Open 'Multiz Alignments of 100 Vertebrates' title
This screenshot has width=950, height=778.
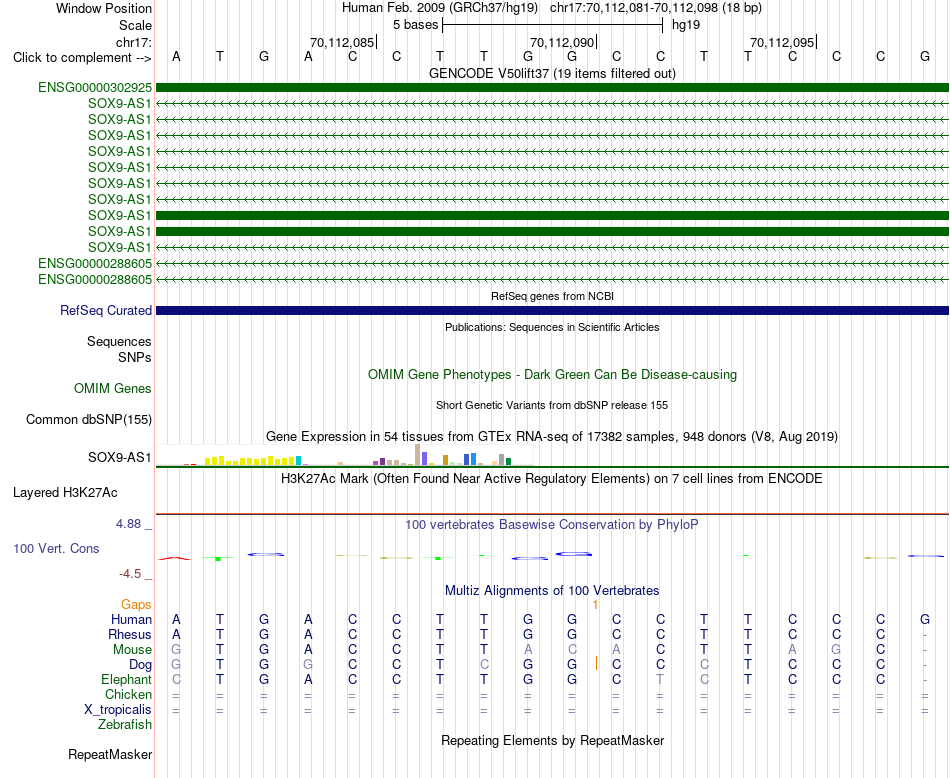(552, 591)
